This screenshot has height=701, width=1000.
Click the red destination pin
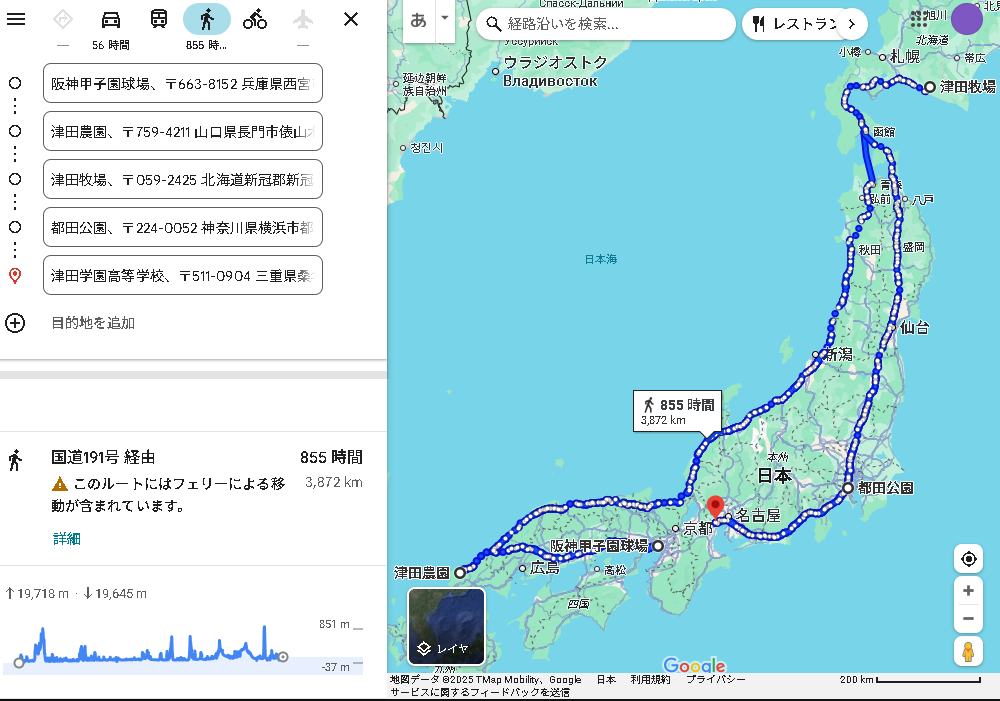click(716, 507)
